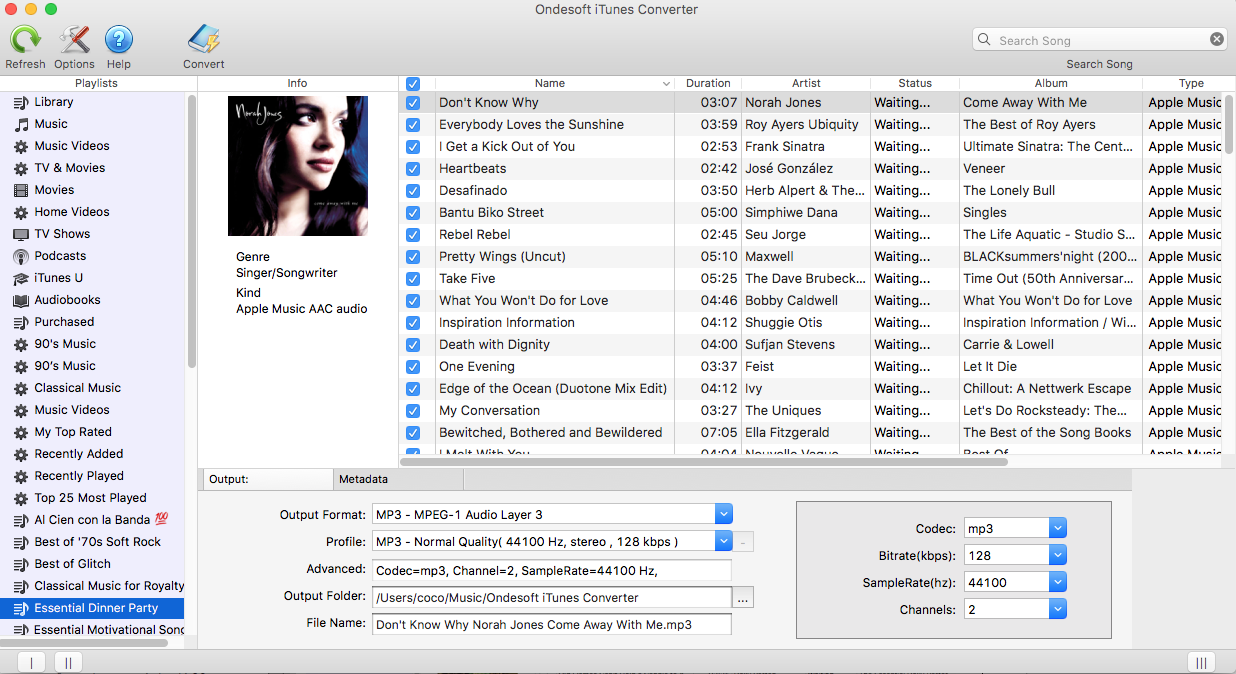Select the Library playlist icon

[21, 102]
